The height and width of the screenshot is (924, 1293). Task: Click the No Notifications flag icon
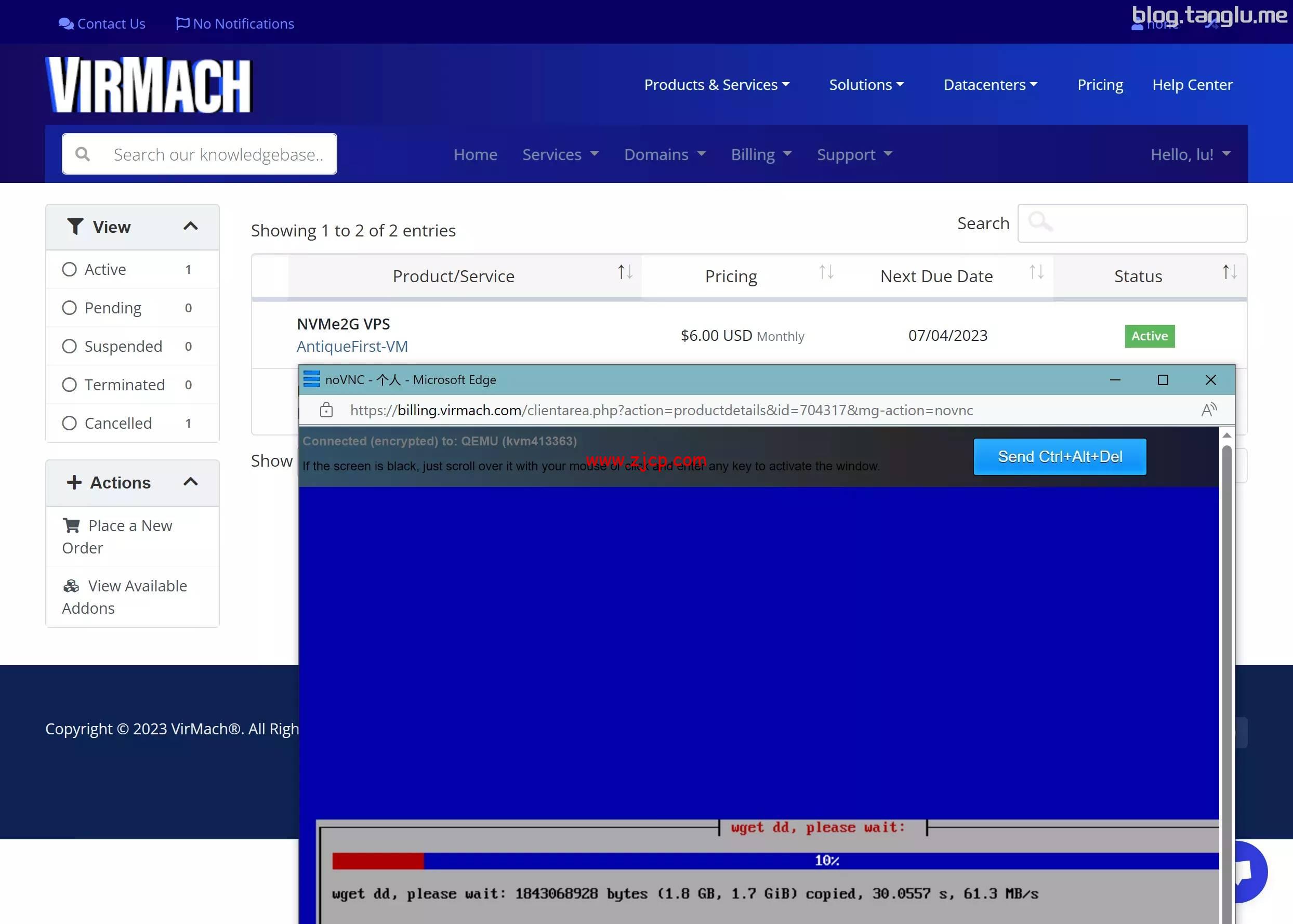[x=182, y=23]
